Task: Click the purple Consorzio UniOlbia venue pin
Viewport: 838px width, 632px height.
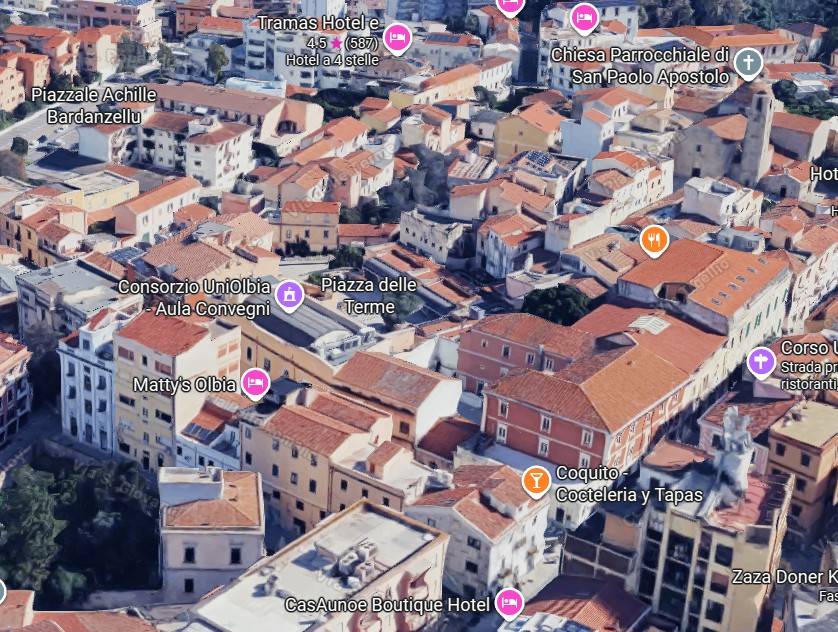Action: (x=290, y=296)
